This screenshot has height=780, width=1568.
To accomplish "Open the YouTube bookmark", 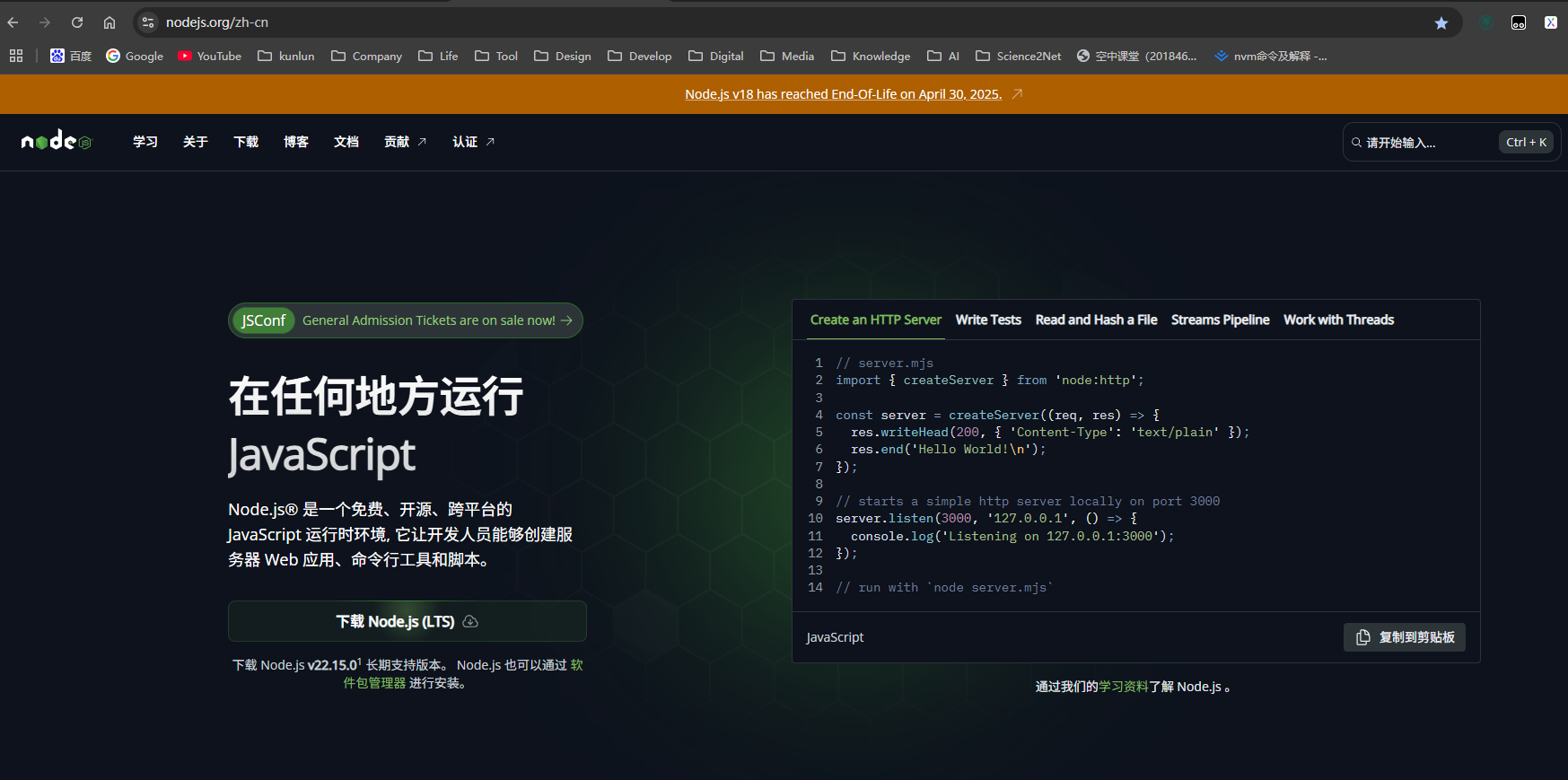I will tap(209, 56).
